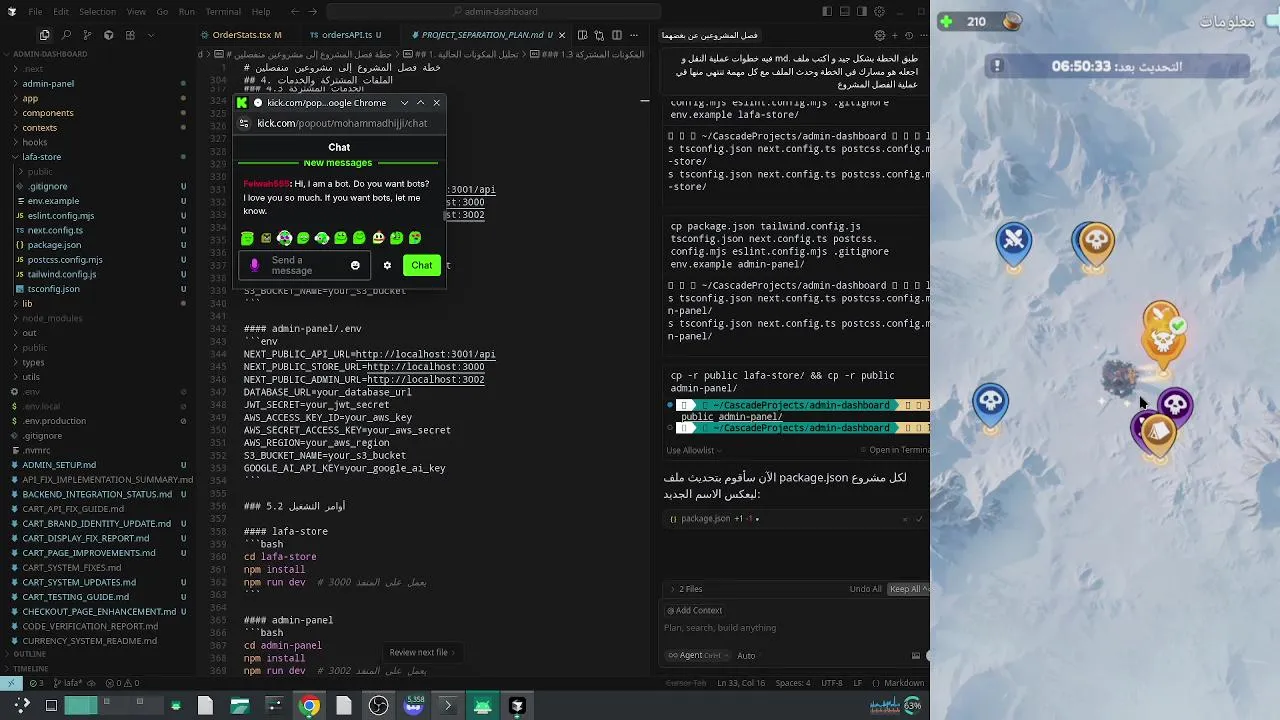Image resolution: width=1280 pixels, height=720 pixels.
Task: Open tailwind.config.js in the explorer
Action: [62, 274]
